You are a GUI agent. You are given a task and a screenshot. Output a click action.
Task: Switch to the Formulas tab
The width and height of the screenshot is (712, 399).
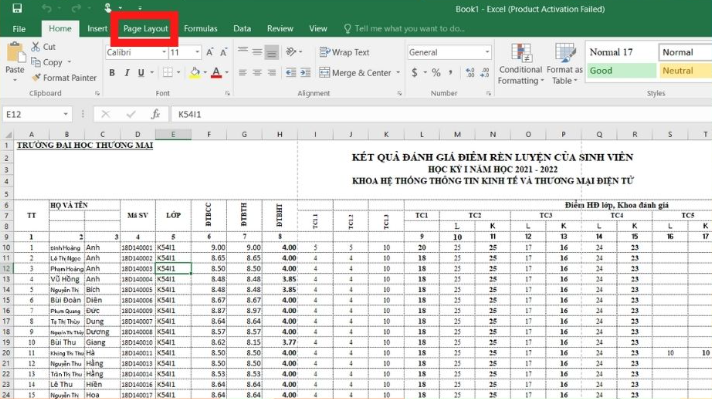click(200, 28)
